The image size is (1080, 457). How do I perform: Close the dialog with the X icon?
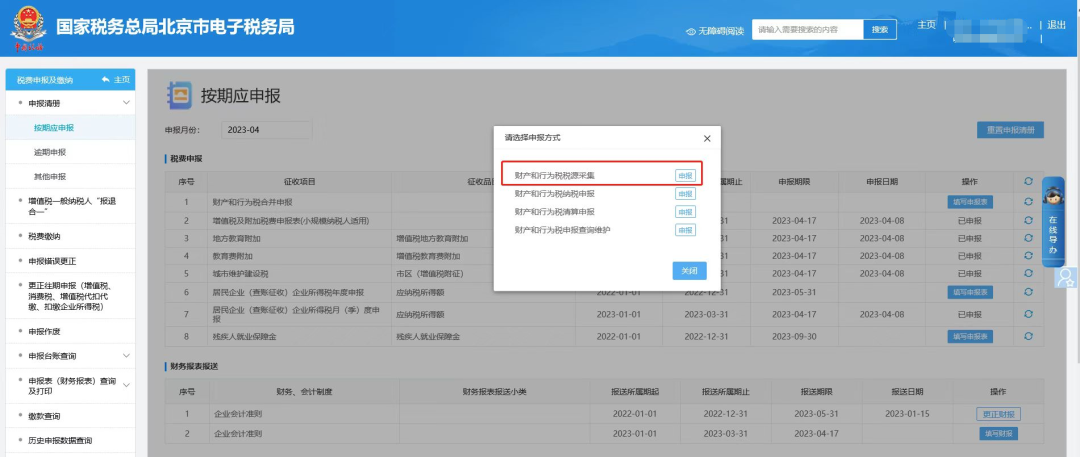(707, 138)
